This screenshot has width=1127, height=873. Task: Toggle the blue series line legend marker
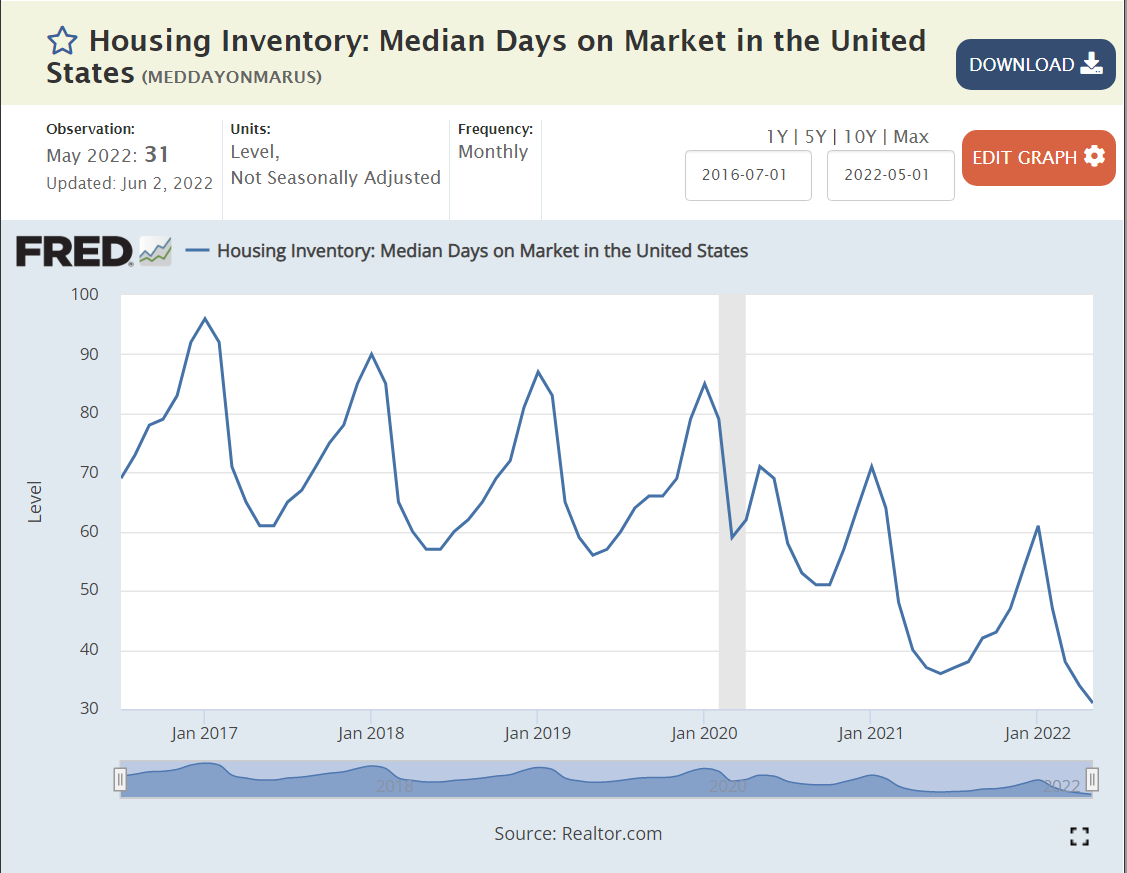pyautogui.click(x=197, y=251)
